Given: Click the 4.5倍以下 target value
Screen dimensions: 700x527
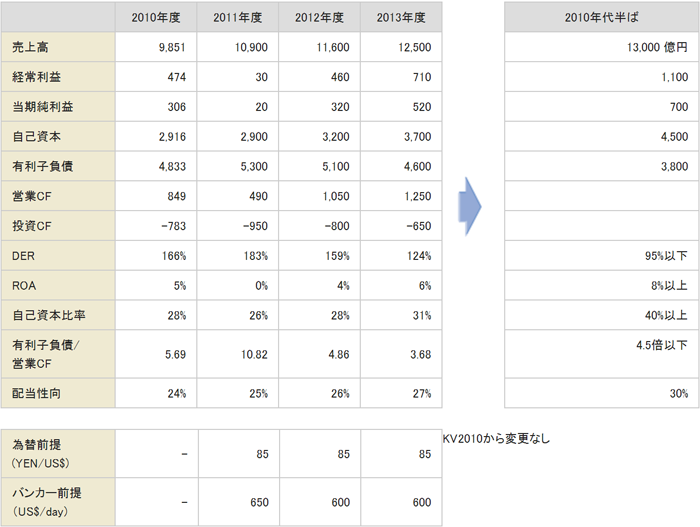Looking at the screenshot, I should click(662, 345).
